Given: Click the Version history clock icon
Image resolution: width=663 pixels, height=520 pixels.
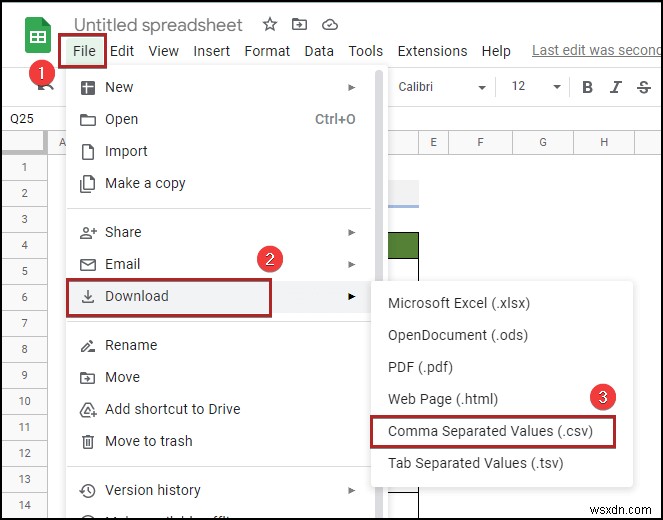Looking at the screenshot, I should tap(88, 491).
